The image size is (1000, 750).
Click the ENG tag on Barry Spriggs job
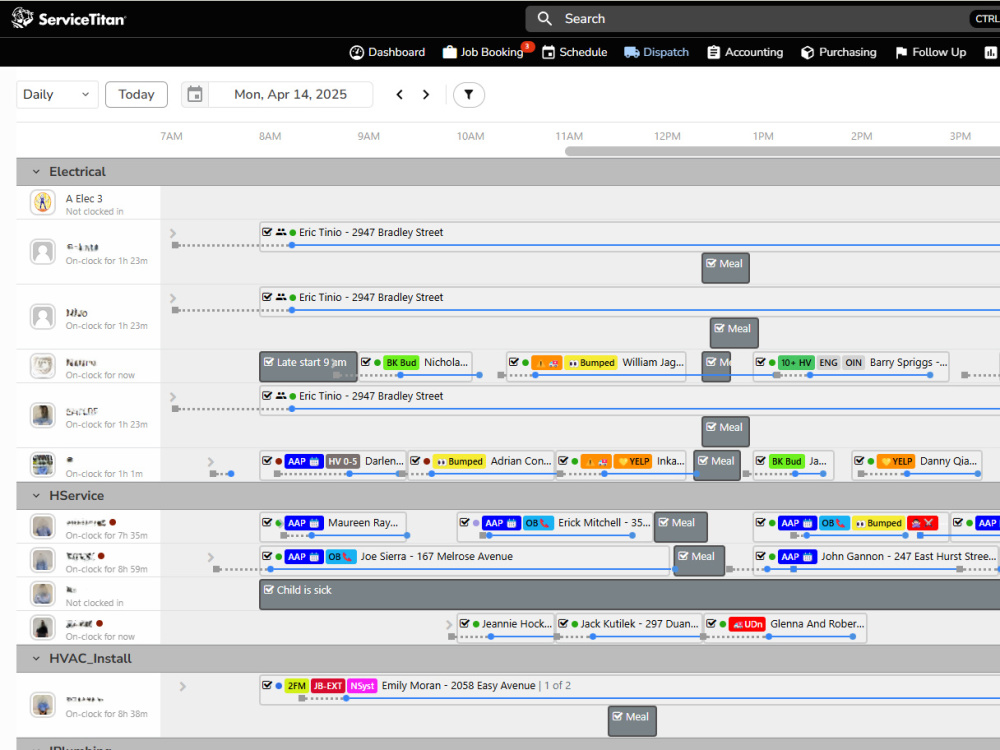click(828, 363)
